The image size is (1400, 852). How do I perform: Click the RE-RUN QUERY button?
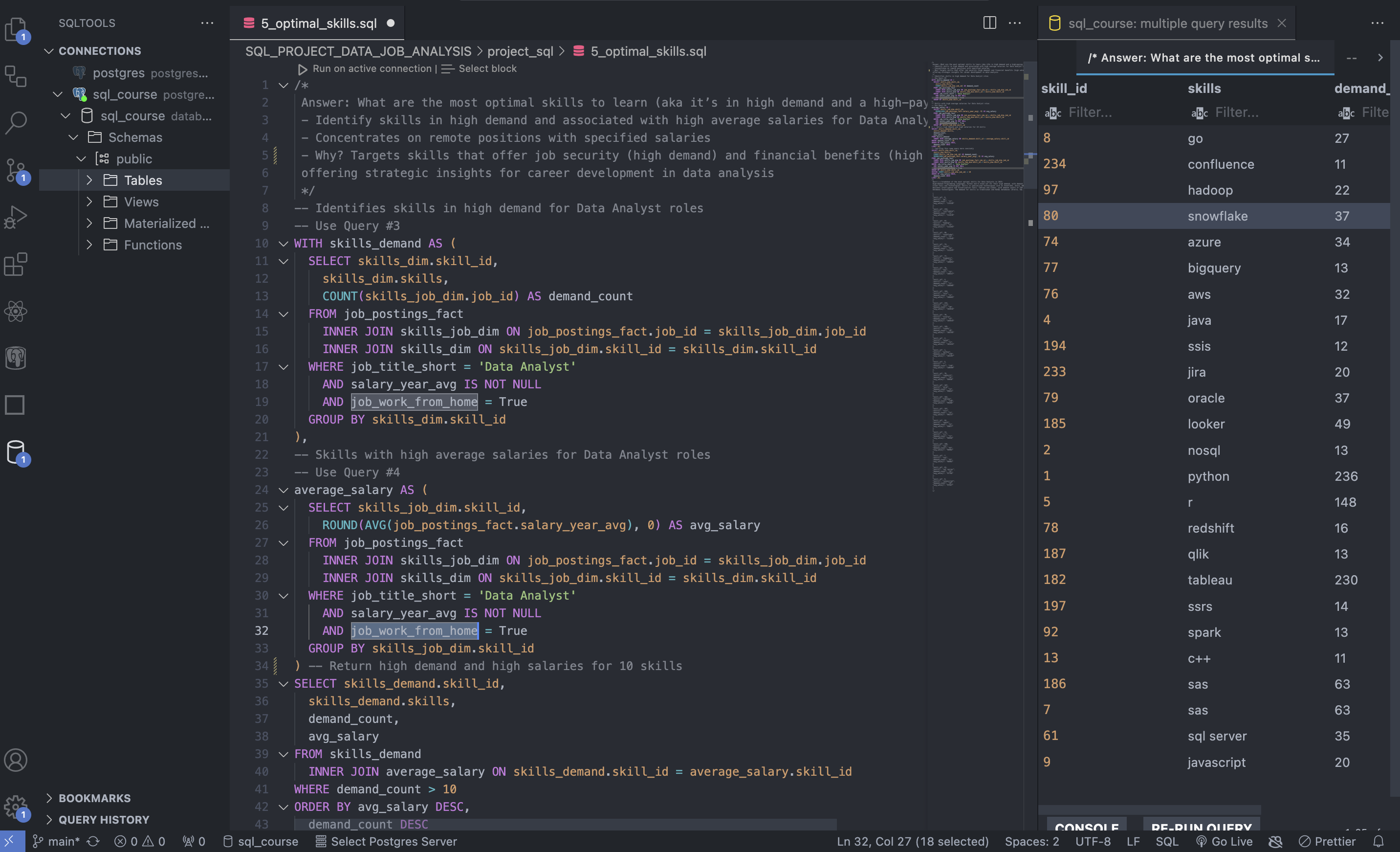1201,825
